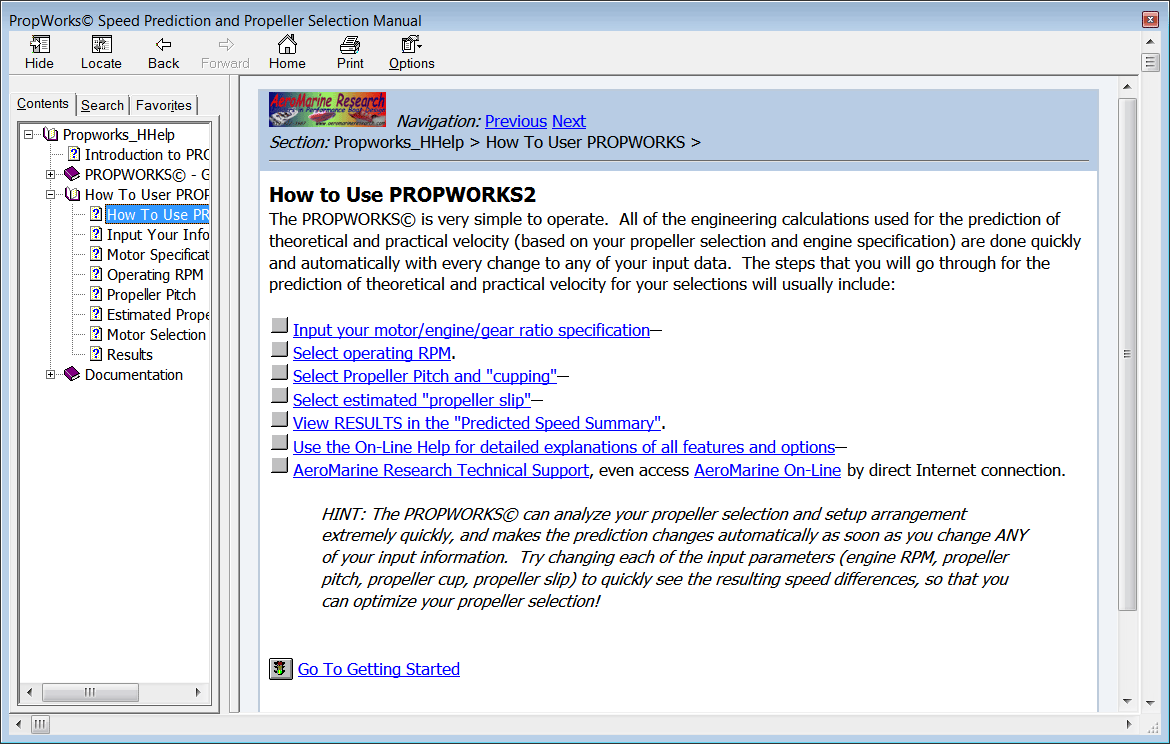Viewport: 1170px width, 744px height.
Task: Switch to the Favorites tab
Action: click(x=163, y=105)
